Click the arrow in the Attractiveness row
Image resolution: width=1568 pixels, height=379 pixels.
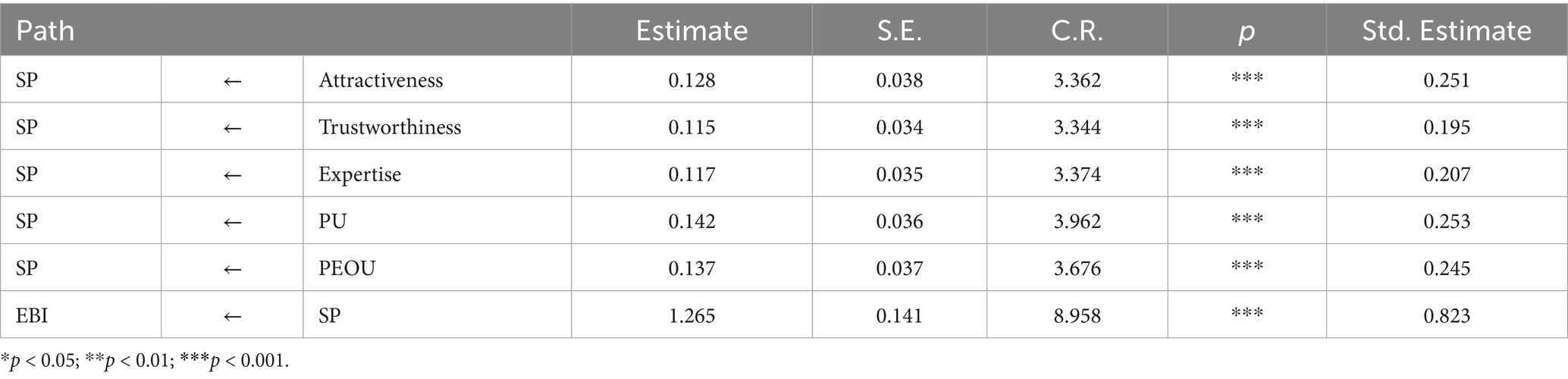point(232,80)
